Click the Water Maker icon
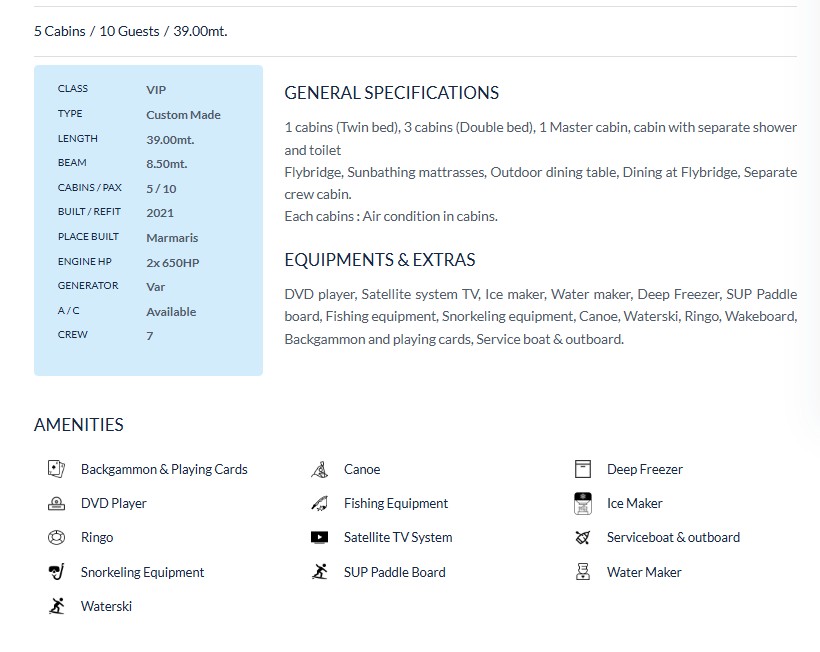 583,572
